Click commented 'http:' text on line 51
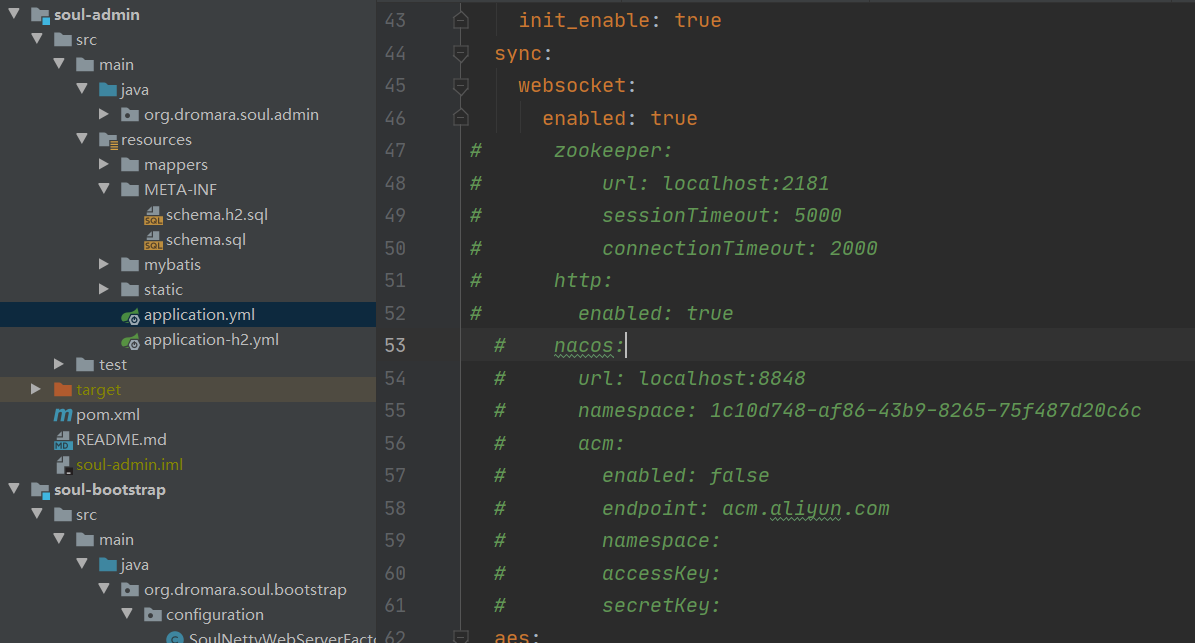The height and width of the screenshot is (643, 1195). pos(583,280)
